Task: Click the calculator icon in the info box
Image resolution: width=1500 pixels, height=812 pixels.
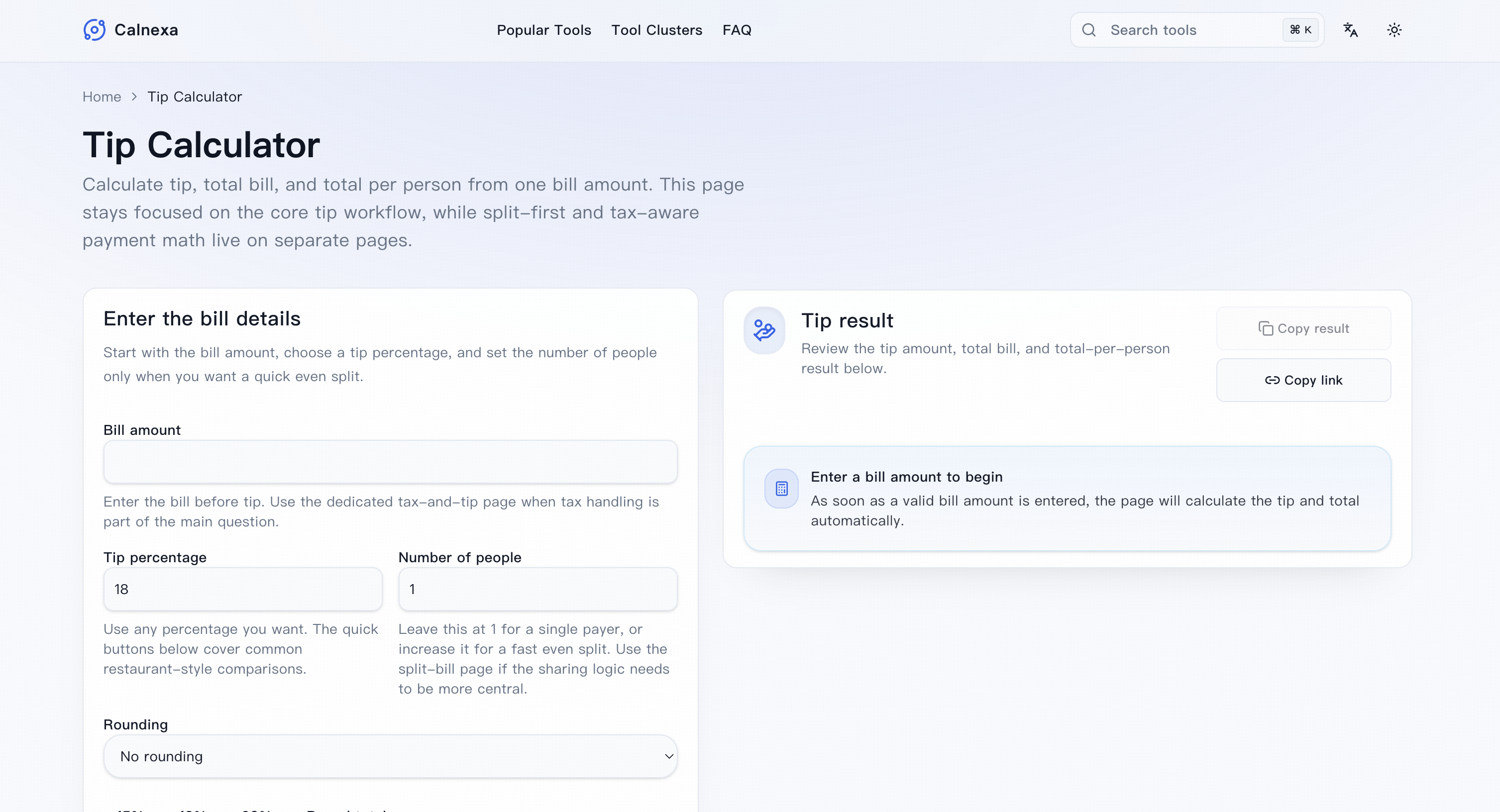Action: point(781,489)
